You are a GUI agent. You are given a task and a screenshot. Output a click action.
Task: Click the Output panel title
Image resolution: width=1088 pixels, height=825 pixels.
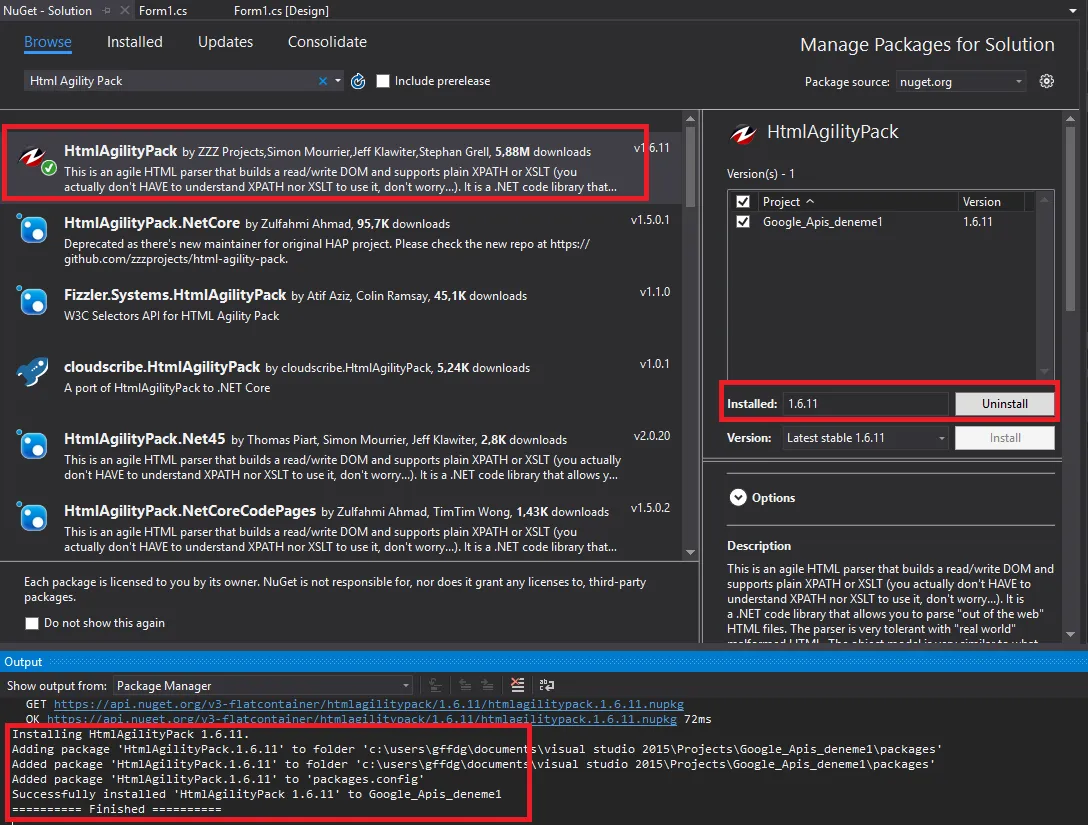tap(24, 662)
